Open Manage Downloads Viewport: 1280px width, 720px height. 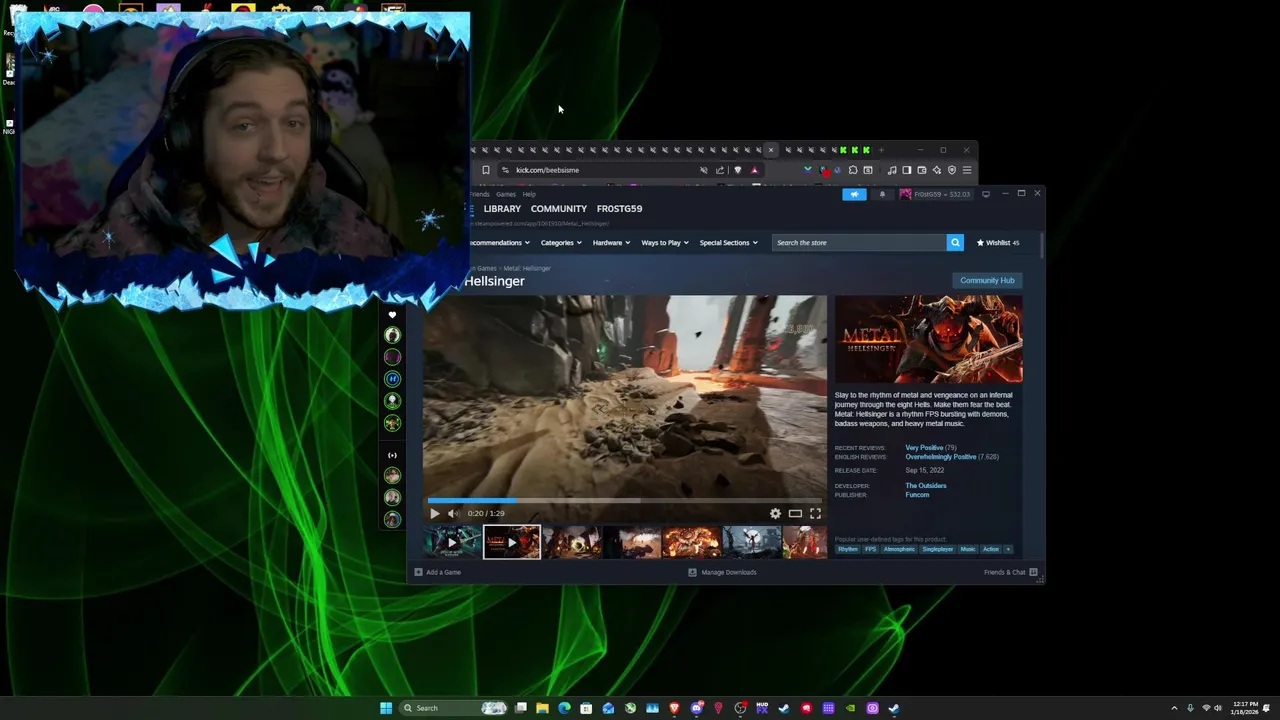click(x=722, y=572)
